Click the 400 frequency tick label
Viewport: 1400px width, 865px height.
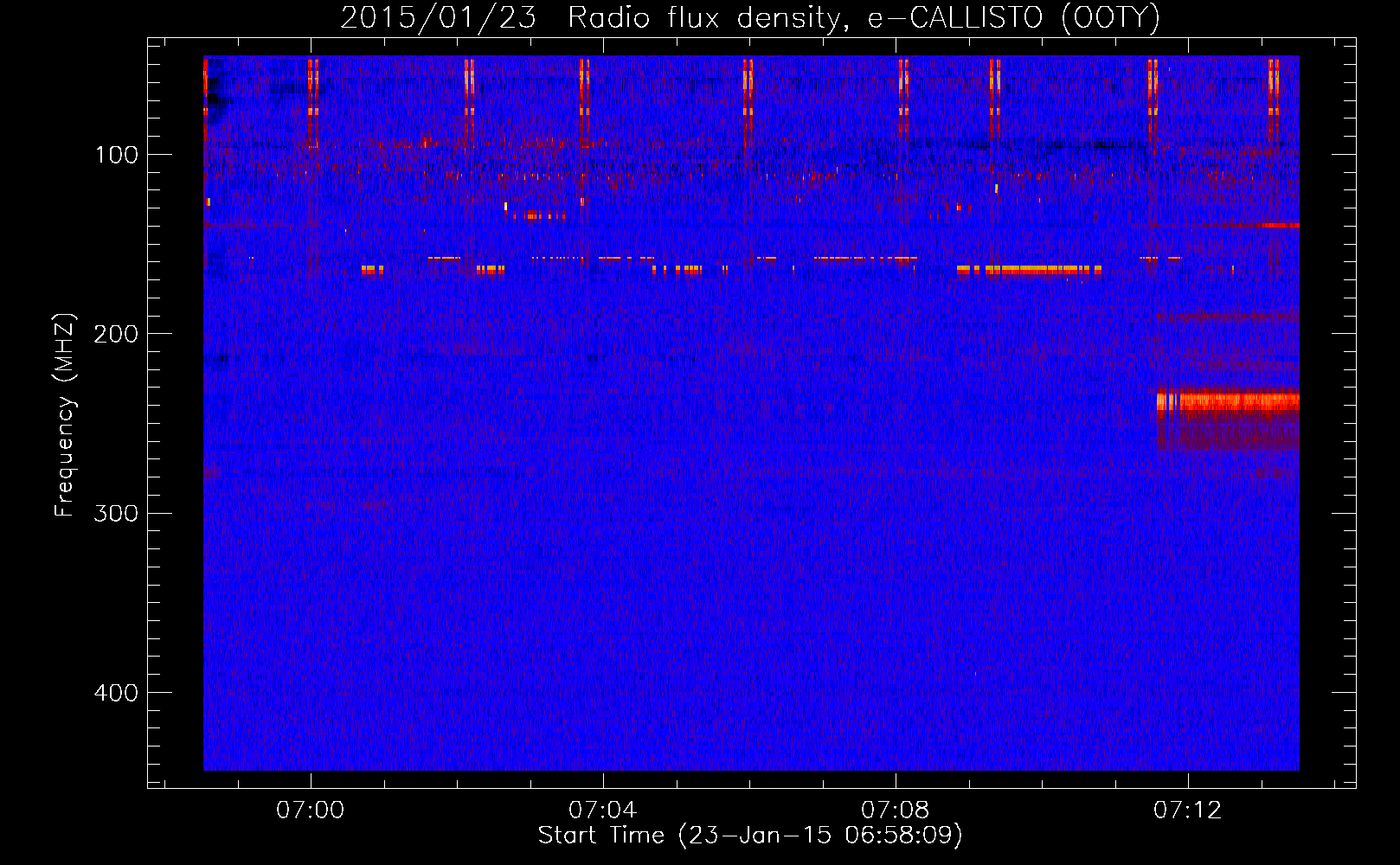point(116,693)
